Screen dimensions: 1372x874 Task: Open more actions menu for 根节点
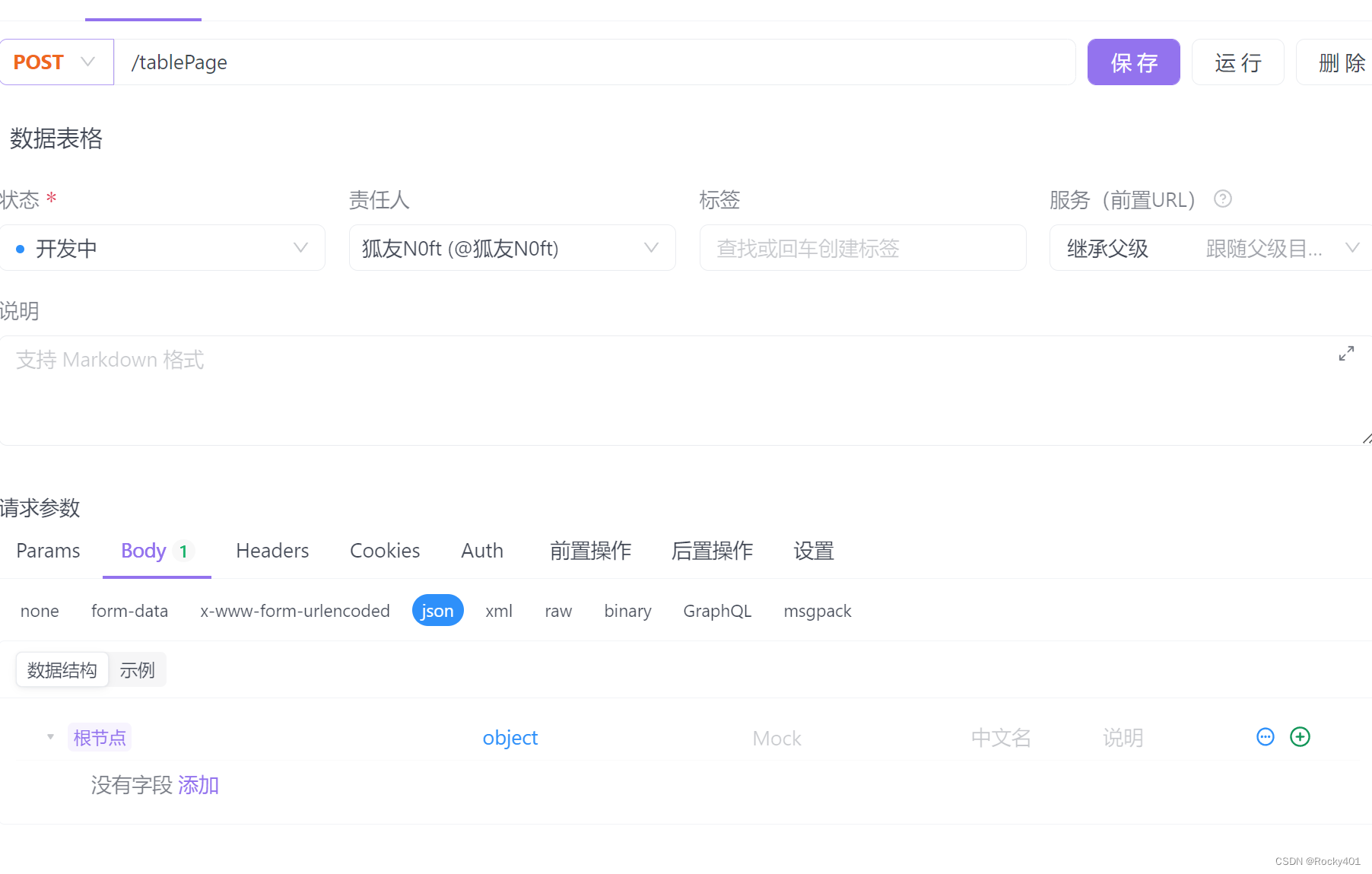(x=1265, y=736)
